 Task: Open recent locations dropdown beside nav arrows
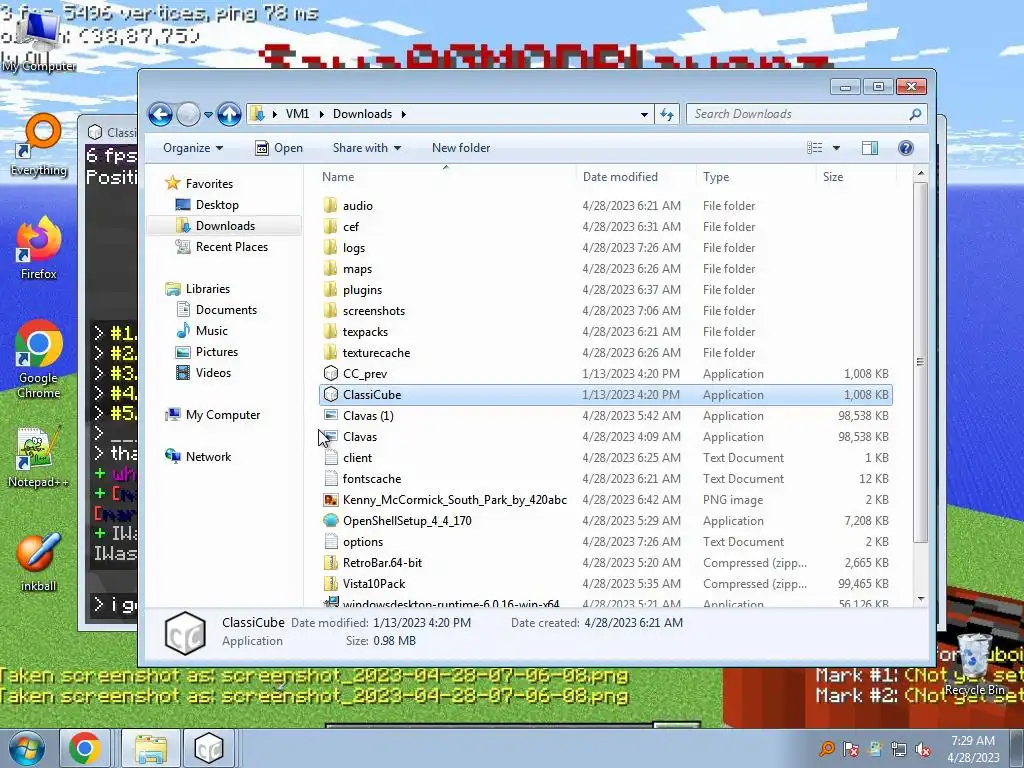(x=208, y=114)
